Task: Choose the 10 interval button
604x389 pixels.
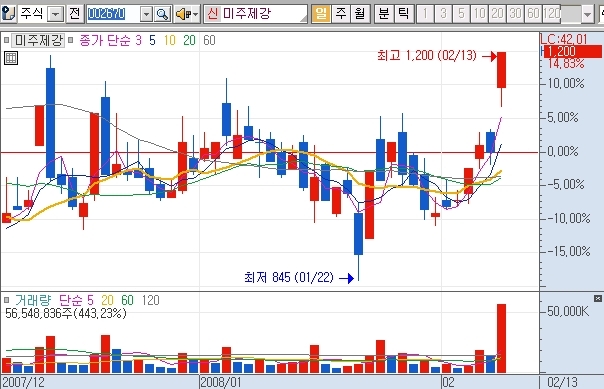Action: 479,14
